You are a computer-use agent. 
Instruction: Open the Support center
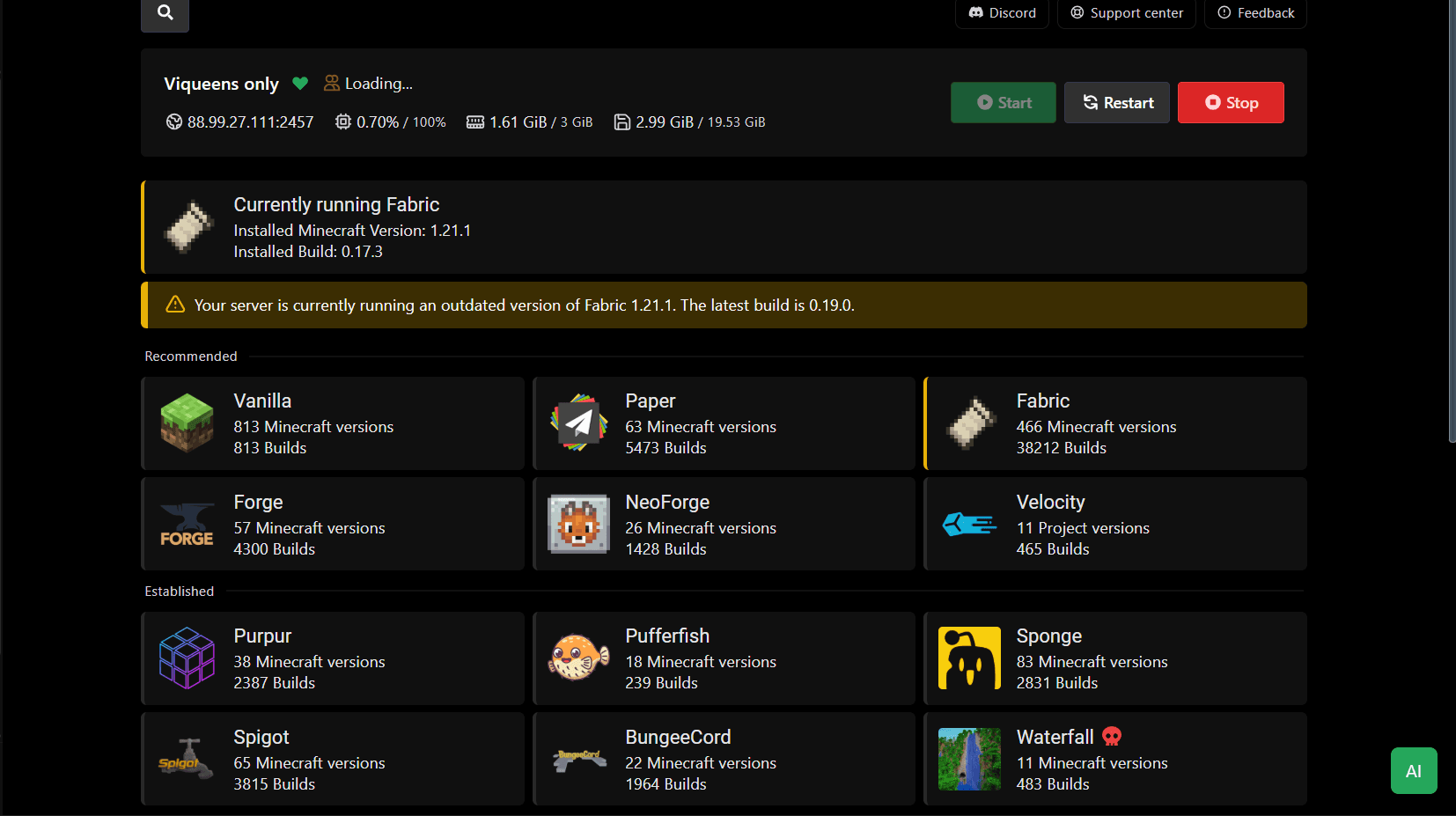point(1127,13)
